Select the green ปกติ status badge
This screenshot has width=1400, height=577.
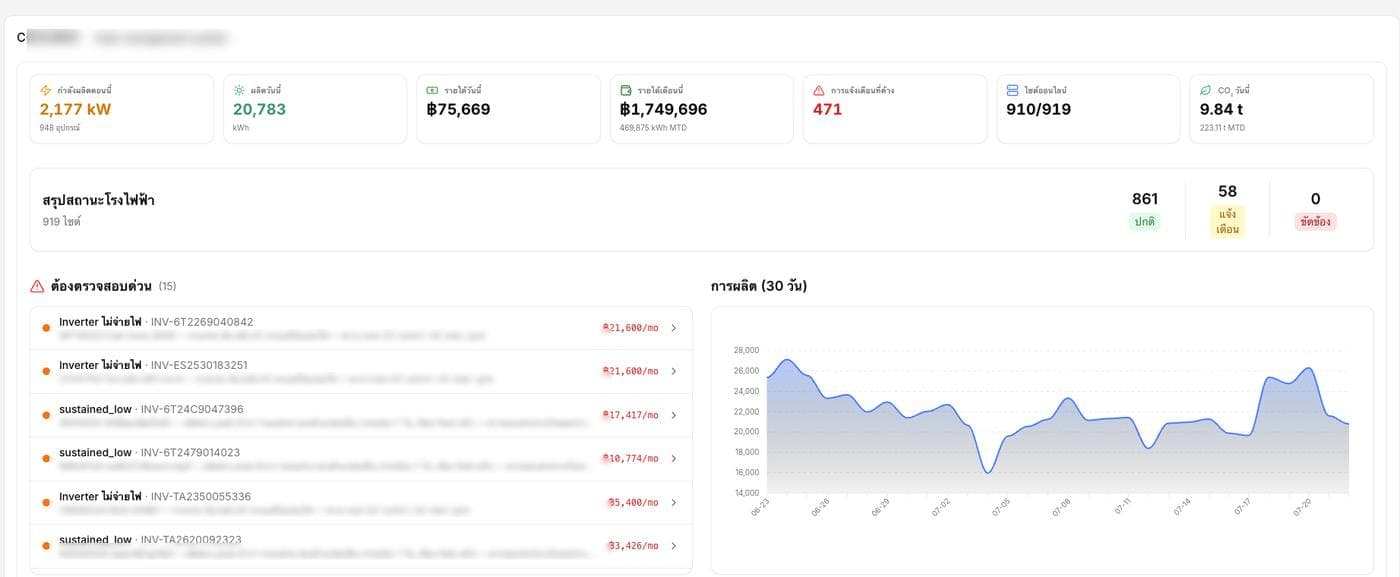click(x=1145, y=222)
